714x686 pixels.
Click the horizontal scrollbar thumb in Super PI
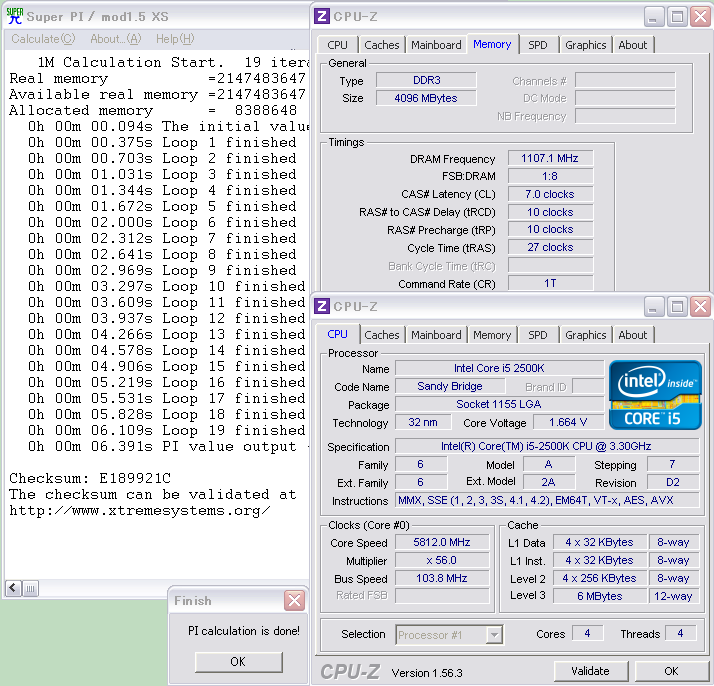coord(30,588)
